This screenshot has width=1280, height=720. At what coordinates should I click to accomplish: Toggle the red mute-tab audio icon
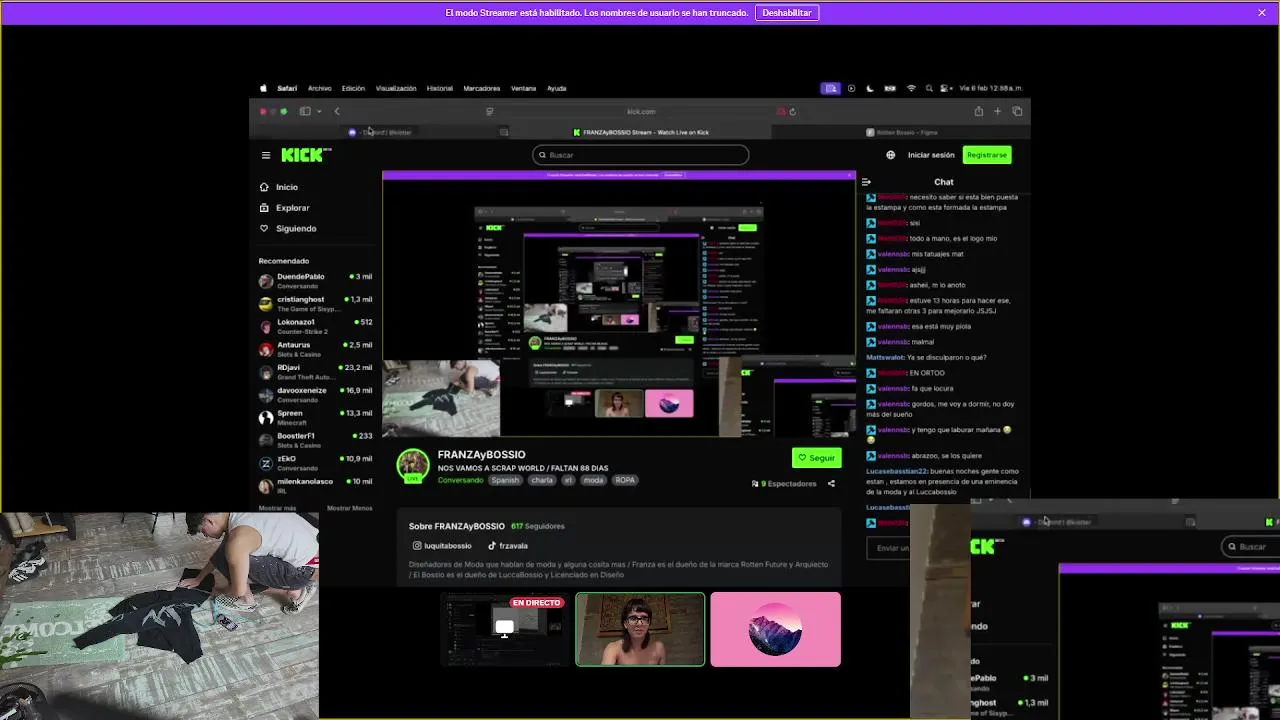(781, 111)
